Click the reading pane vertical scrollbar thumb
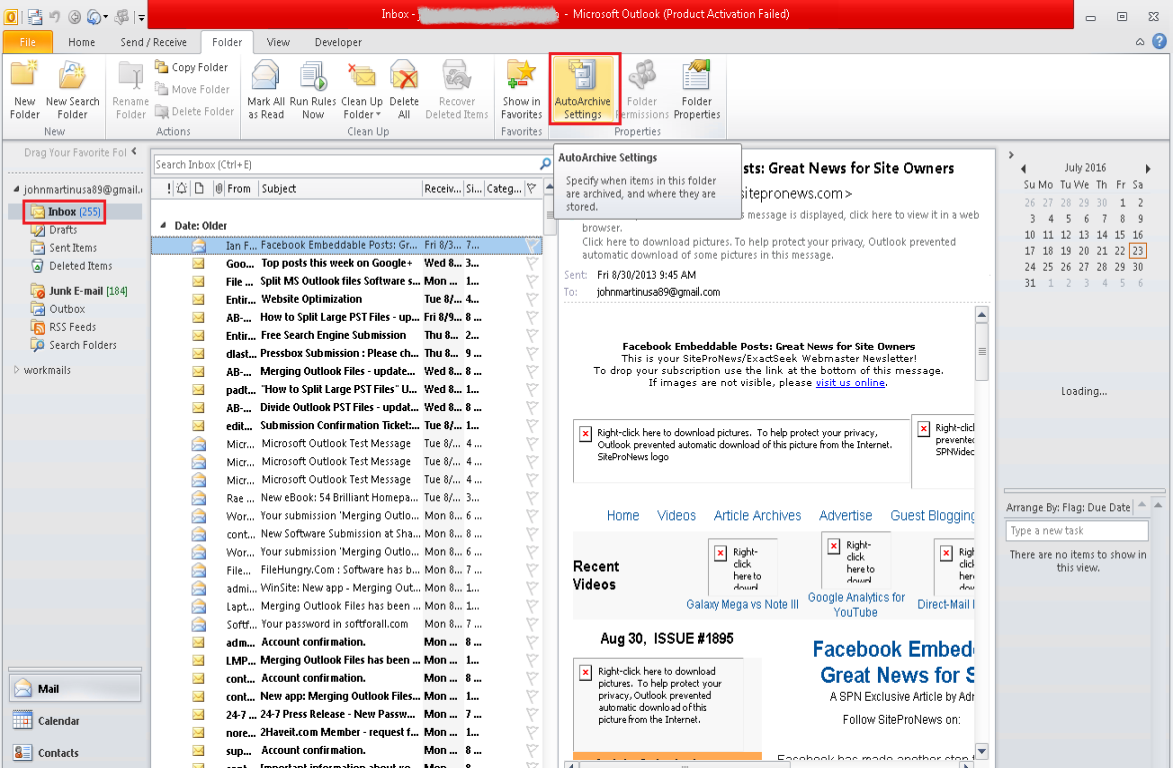Screen dimensions: 1173x768 point(982,351)
